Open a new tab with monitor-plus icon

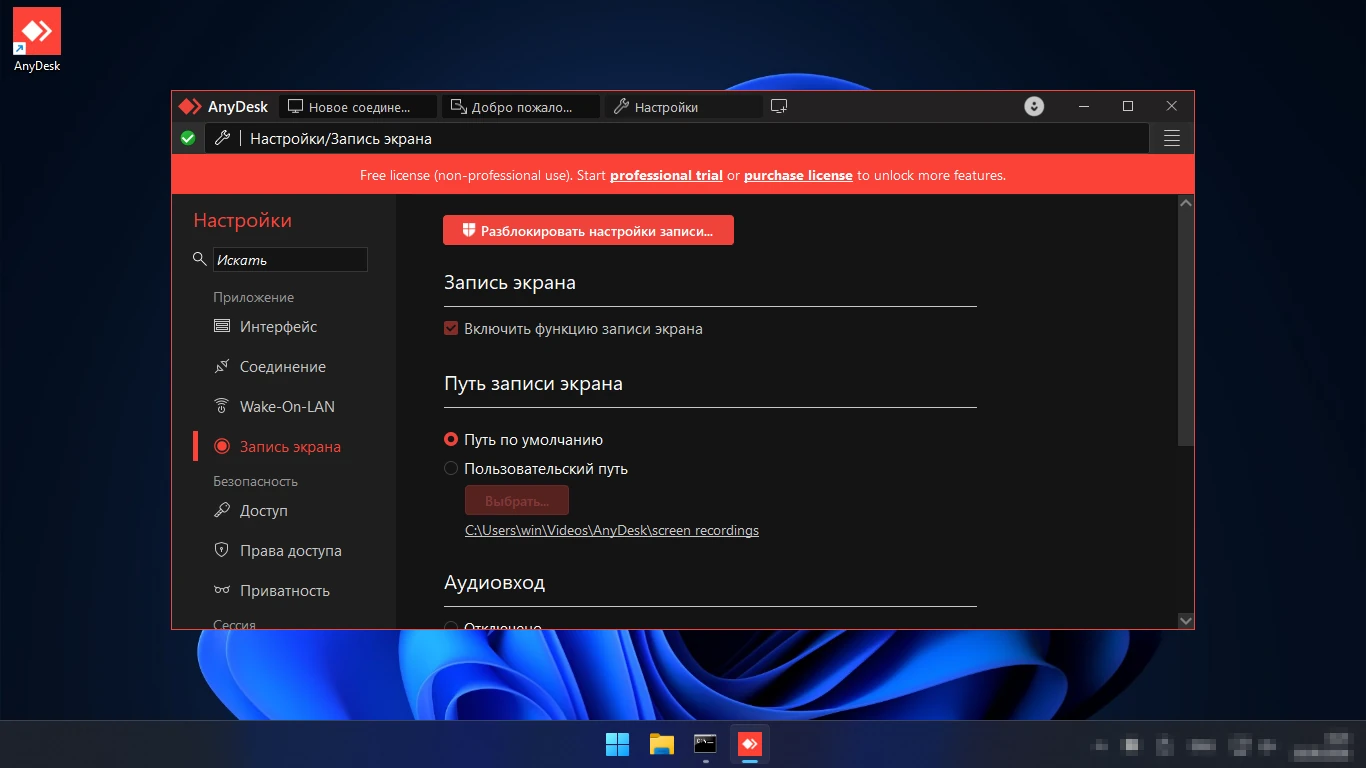click(x=779, y=107)
